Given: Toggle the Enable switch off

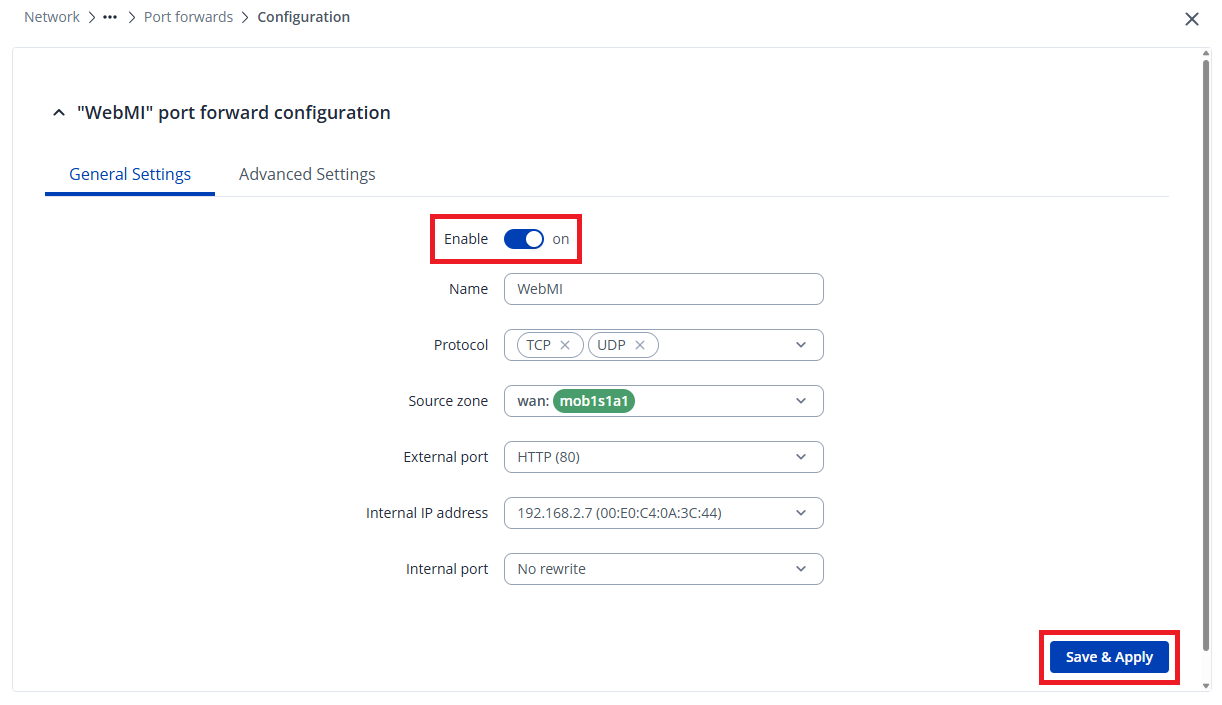Looking at the screenshot, I should tap(523, 239).
